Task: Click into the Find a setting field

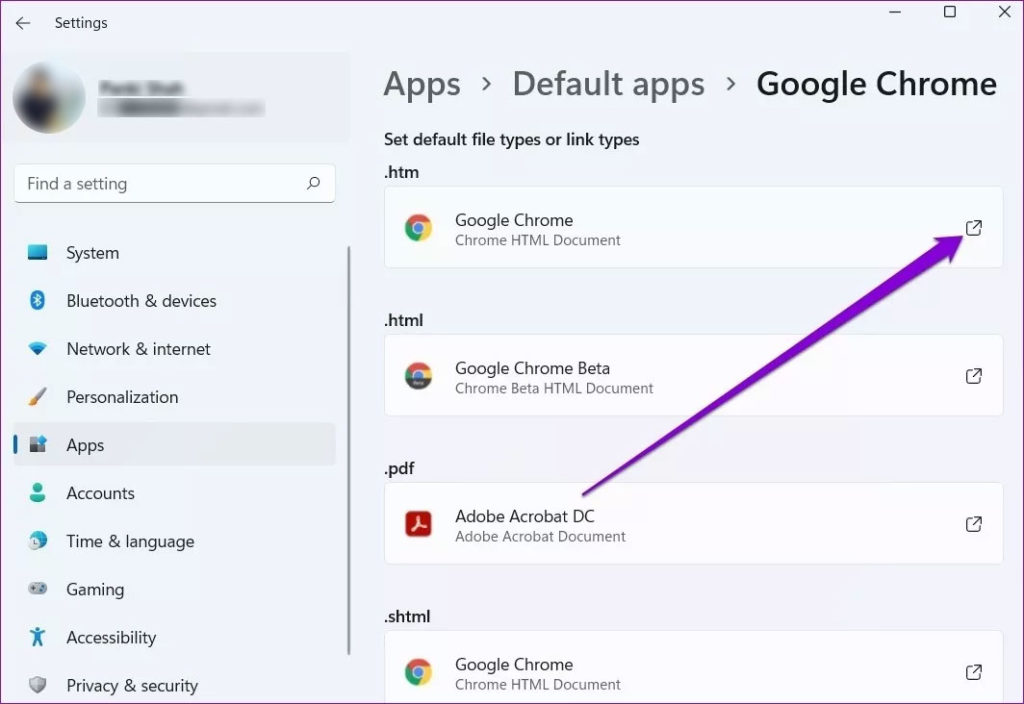Action: (174, 184)
